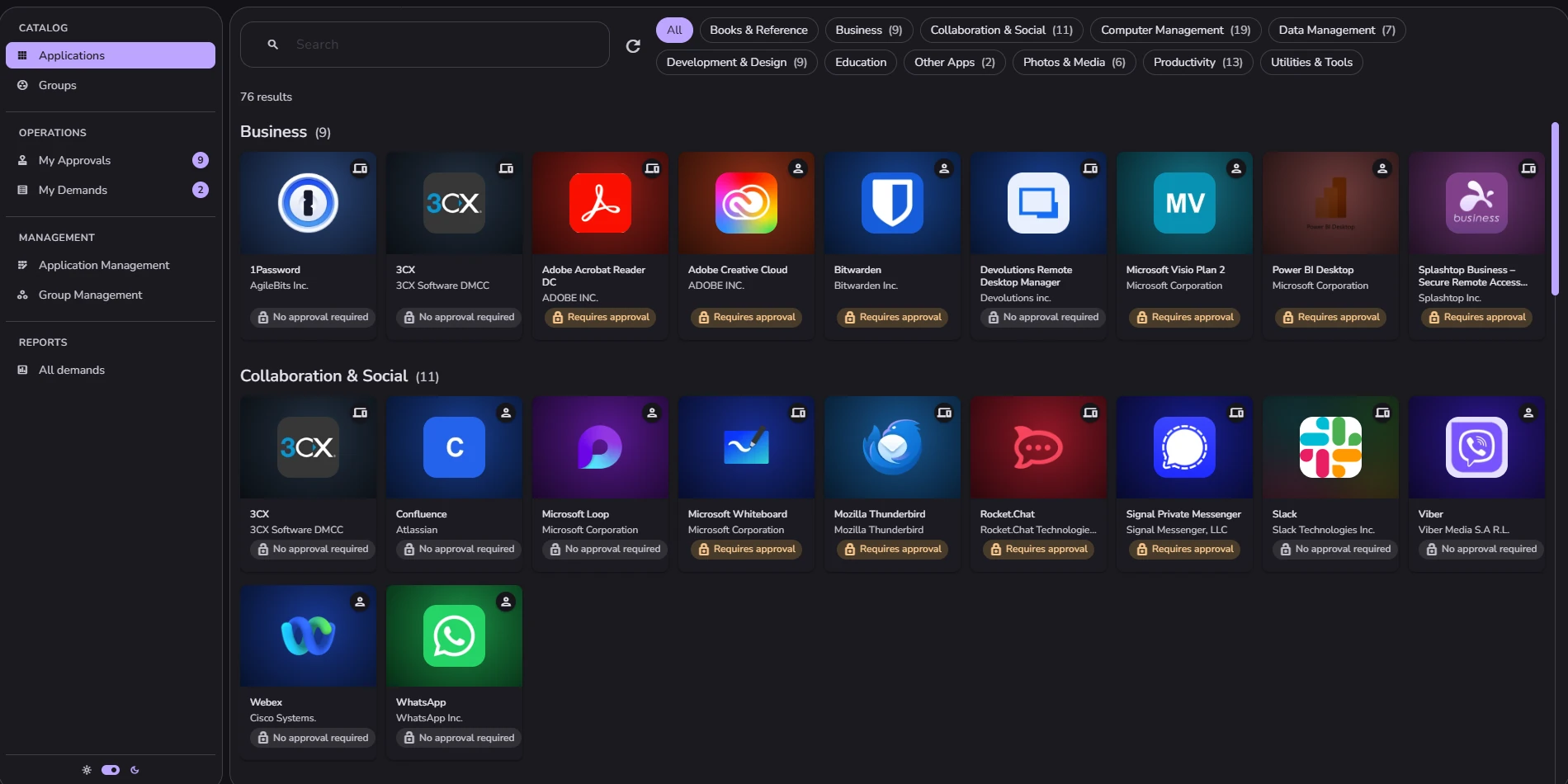This screenshot has height=784, width=1568.
Task: Toggle the light/dark theme switch
Action: coord(111,770)
